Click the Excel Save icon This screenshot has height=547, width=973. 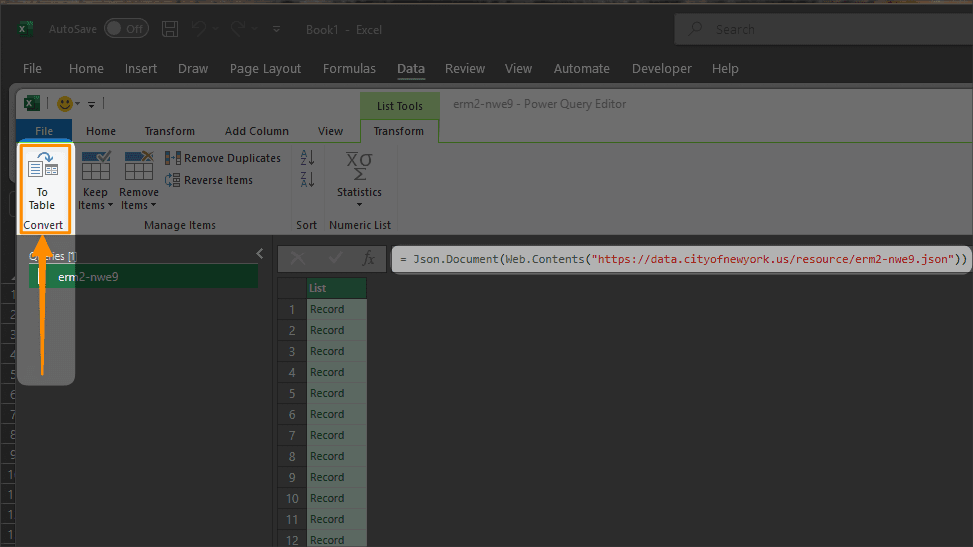point(170,29)
